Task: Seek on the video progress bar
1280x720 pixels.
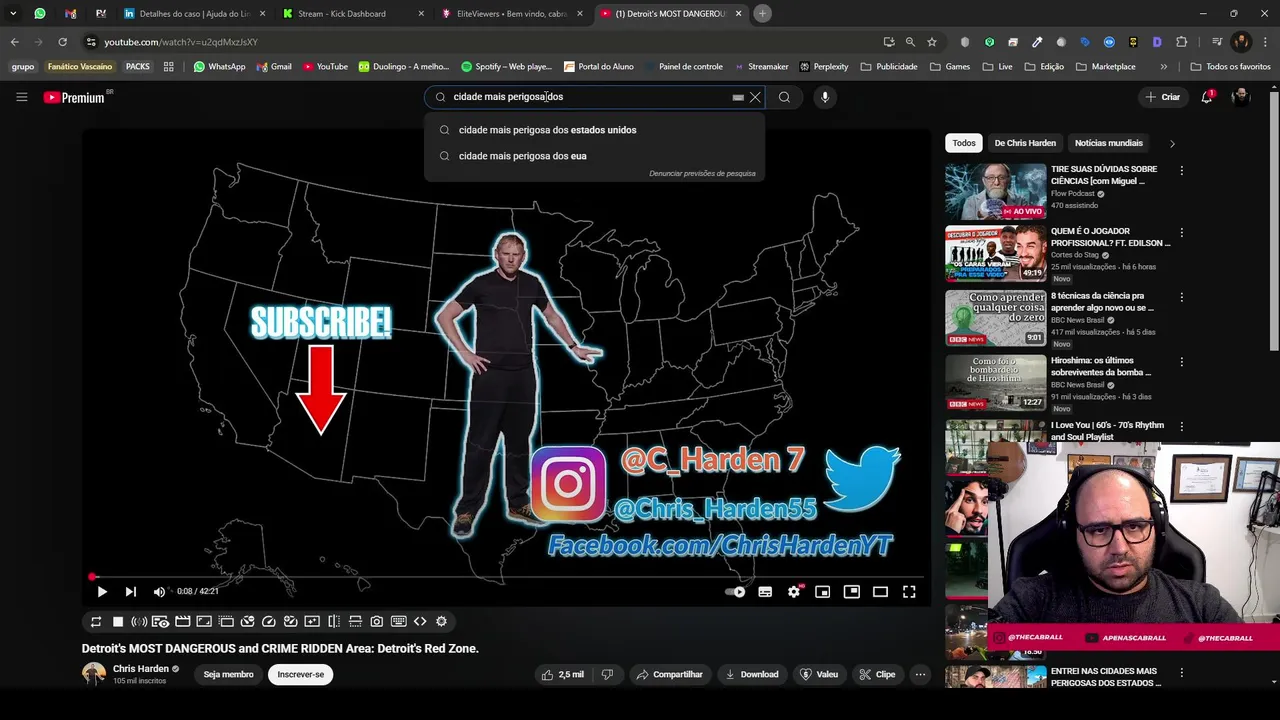Action: (x=506, y=577)
